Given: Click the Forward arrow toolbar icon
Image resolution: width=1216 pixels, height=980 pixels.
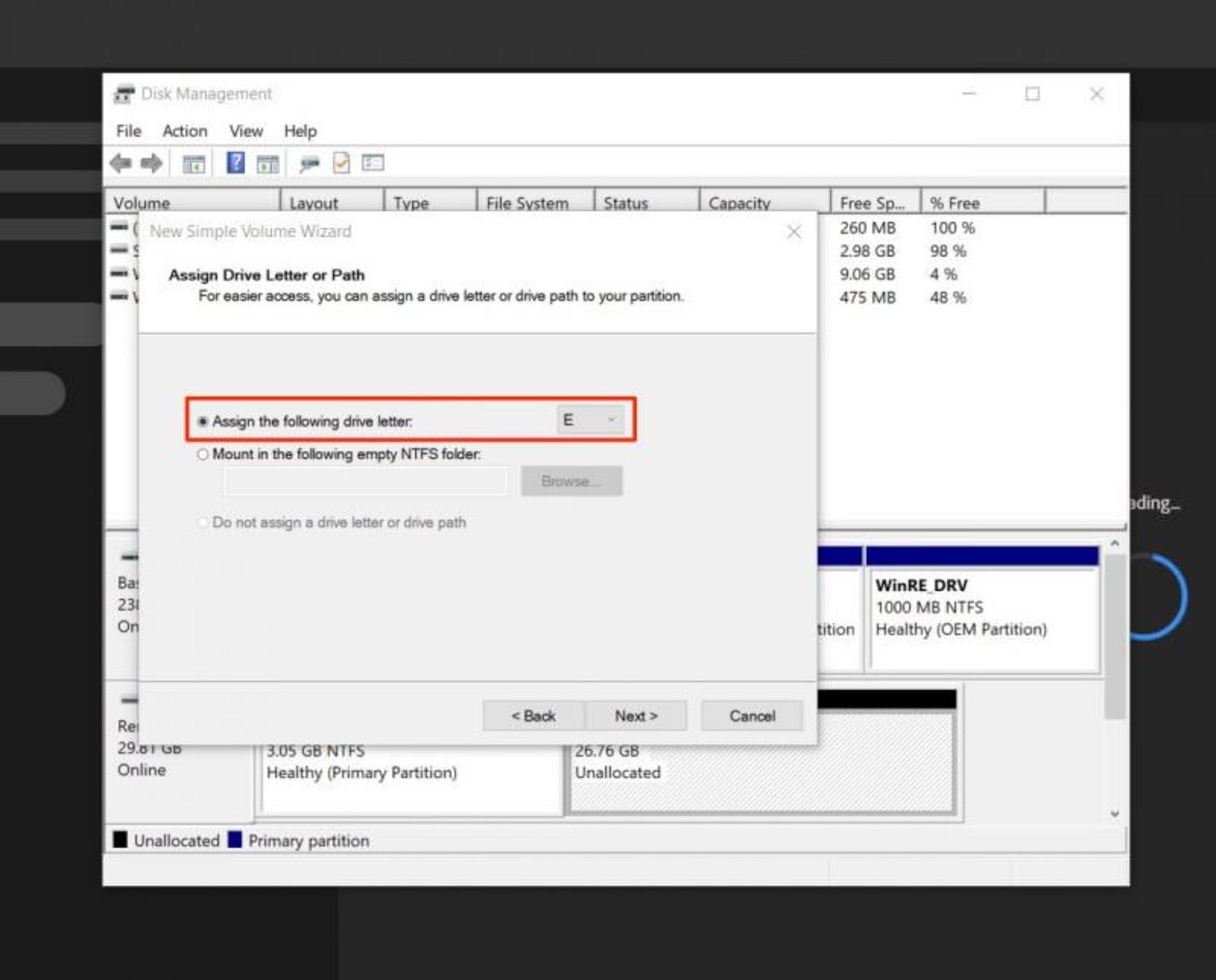Looking at the screenshot, I should [x=151, y=163].
